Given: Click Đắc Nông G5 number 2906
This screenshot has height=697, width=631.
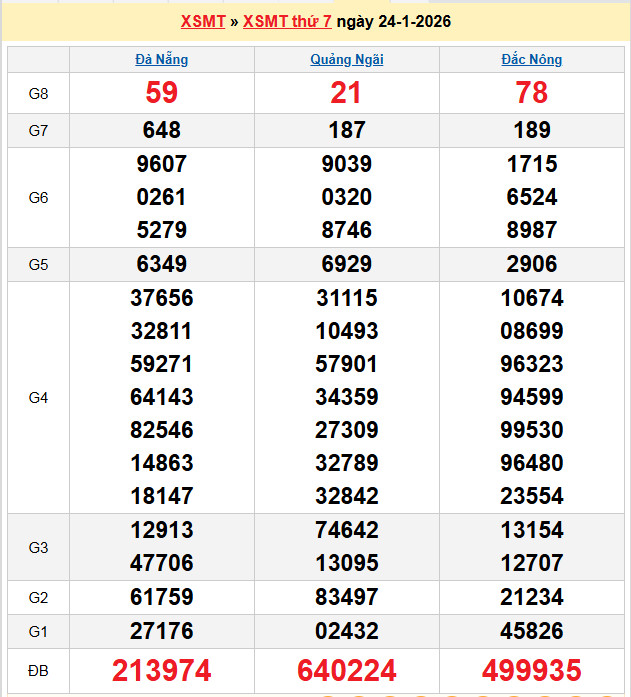Looking at the screenshot, I should [x=532, y=264].
